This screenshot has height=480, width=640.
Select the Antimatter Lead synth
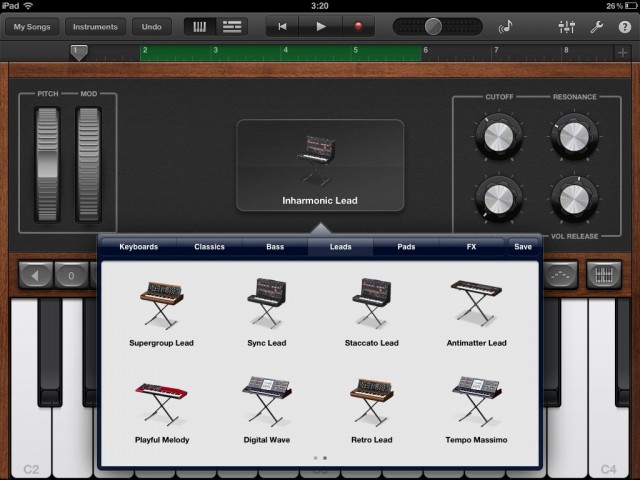pyautogui.click(x=475, y=303)
